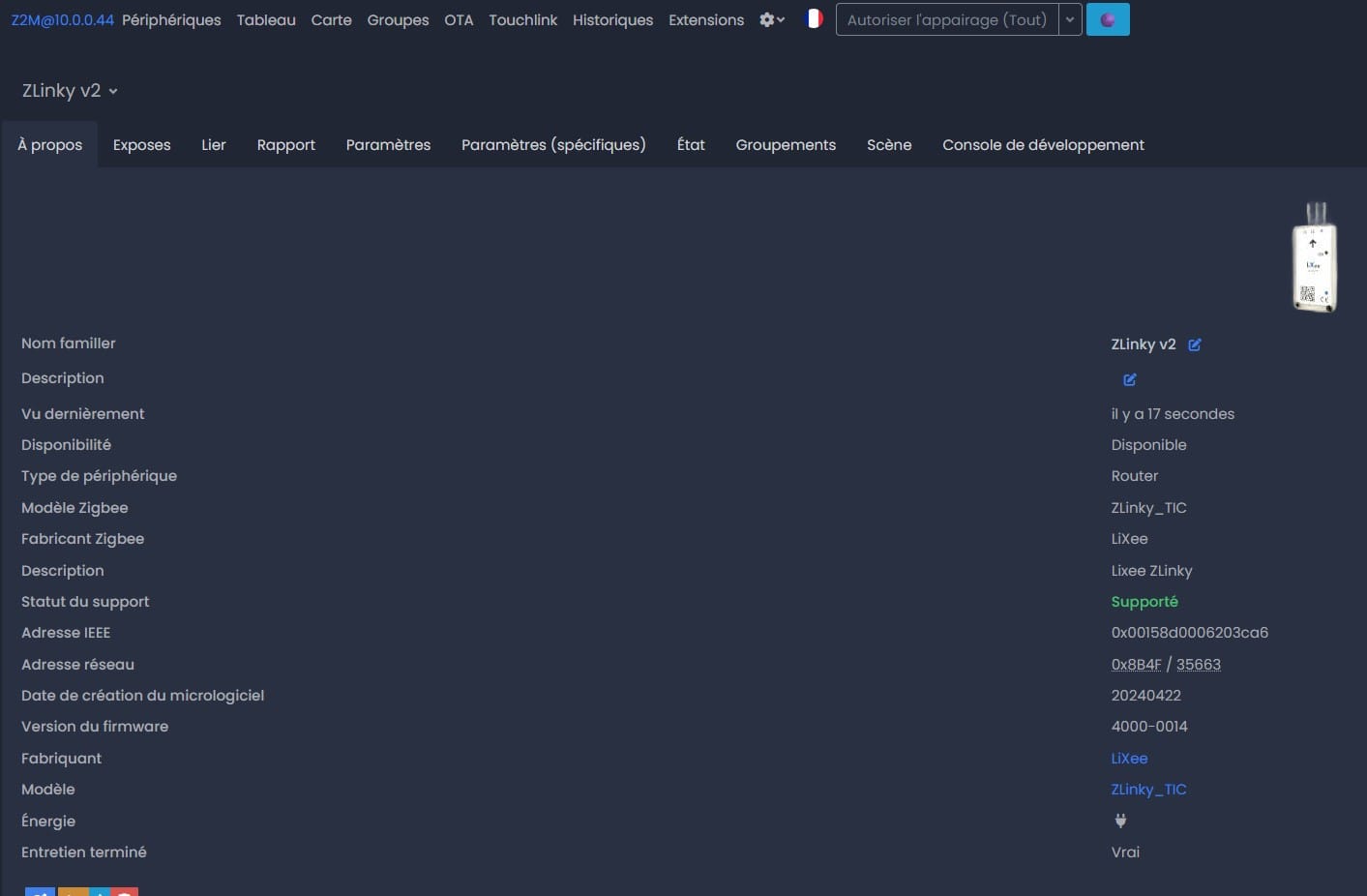Screen dimensions: 1367x896
Task: Click the Lixee ZLinky description value
Action: tap(1151, 571)
